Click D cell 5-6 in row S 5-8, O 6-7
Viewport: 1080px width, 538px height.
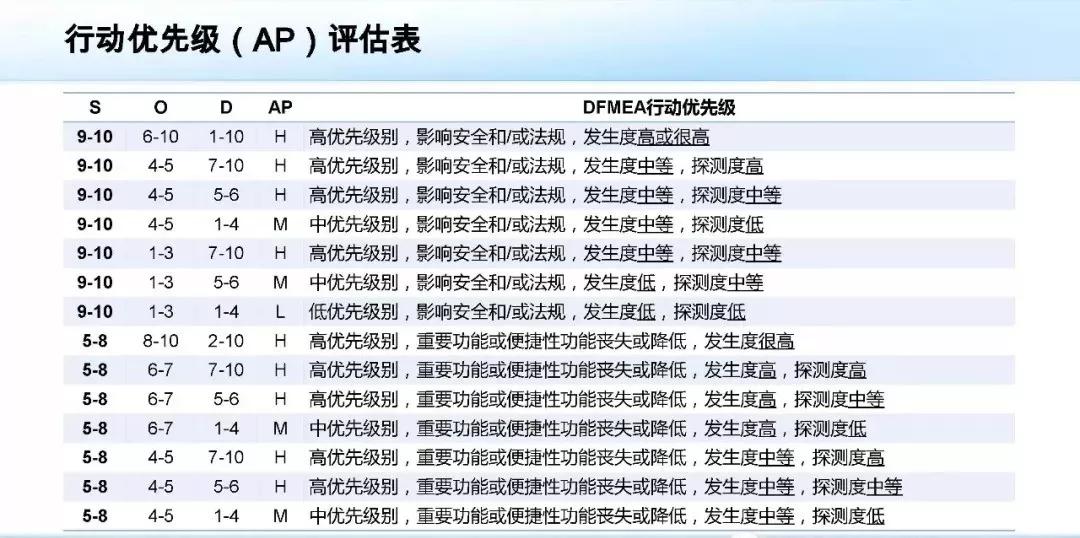[226, 399]
